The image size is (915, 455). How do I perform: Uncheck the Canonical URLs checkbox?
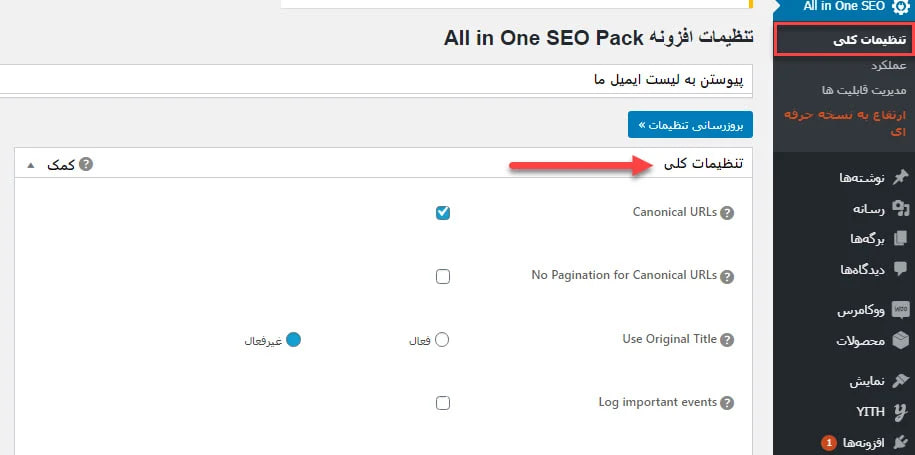click(443, 213)
